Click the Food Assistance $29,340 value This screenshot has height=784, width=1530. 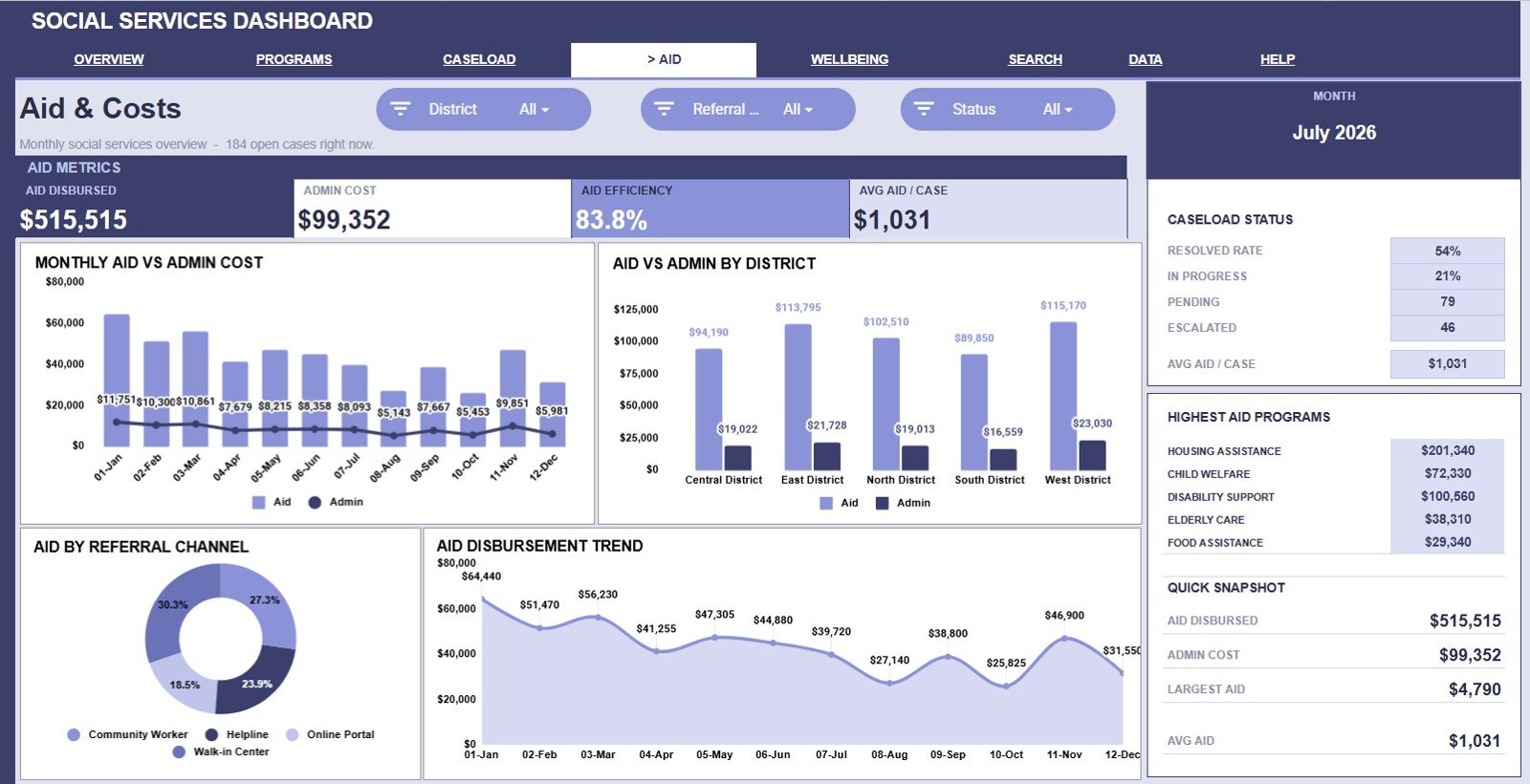click(x=1448, y=542)
